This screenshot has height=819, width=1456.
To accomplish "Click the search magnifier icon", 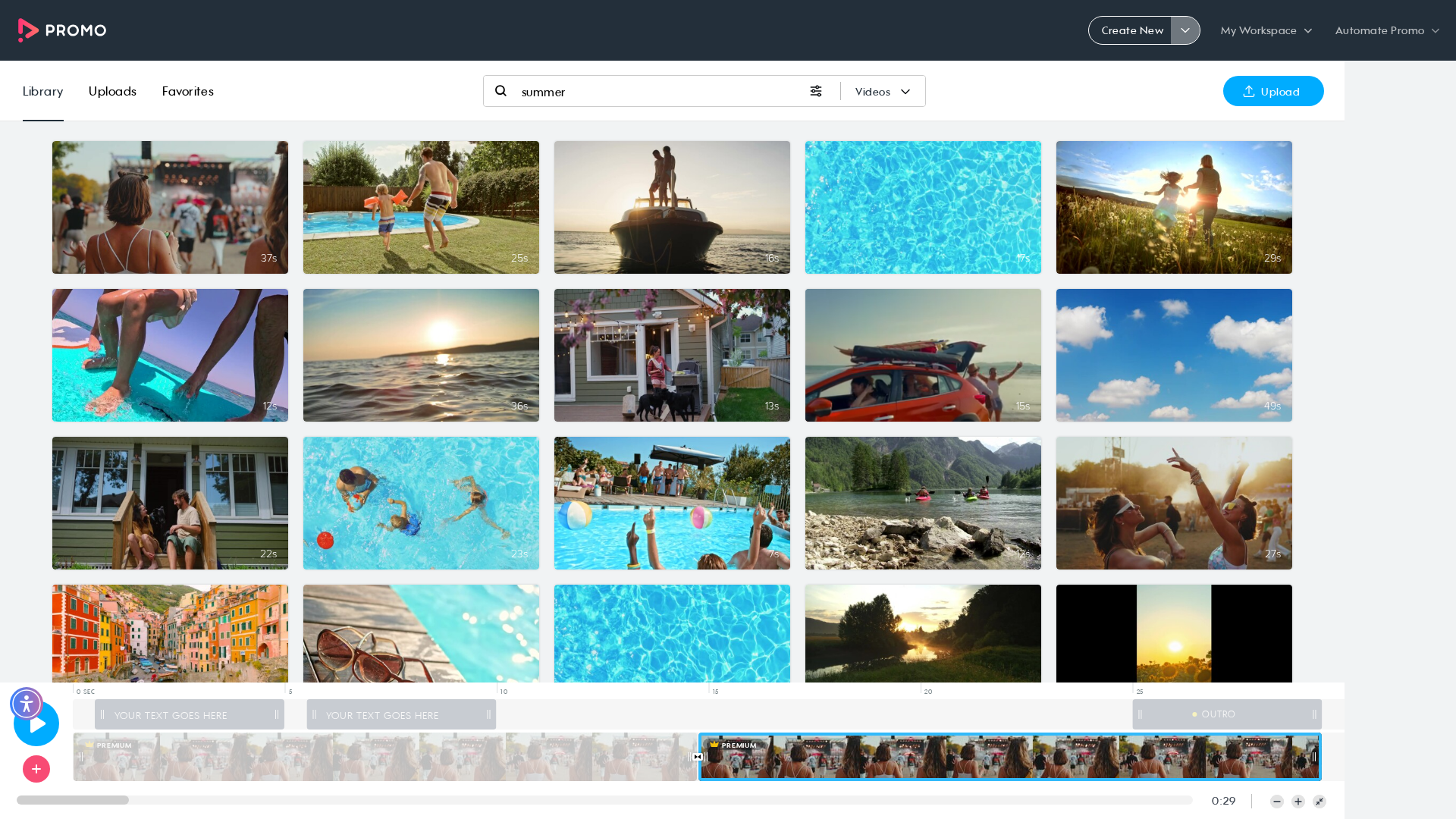I will (500, 91).
